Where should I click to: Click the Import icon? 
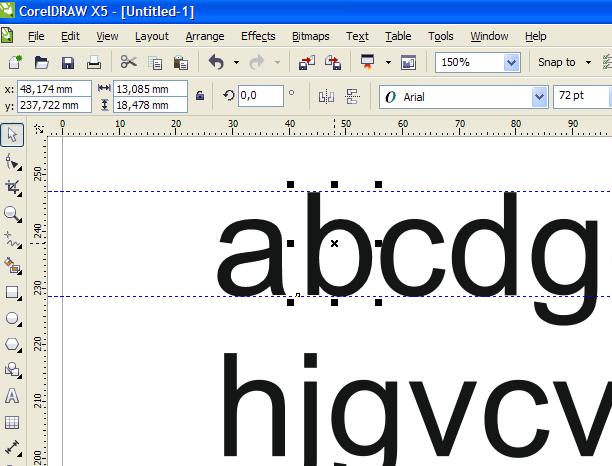[307, 62]
